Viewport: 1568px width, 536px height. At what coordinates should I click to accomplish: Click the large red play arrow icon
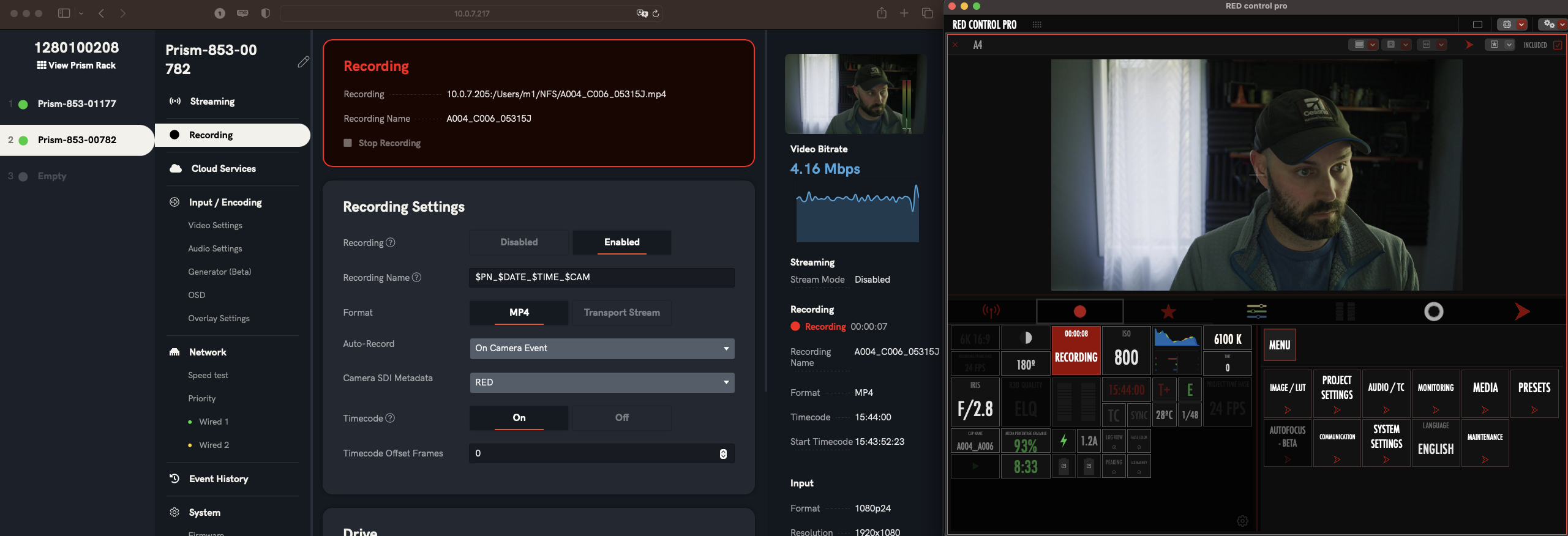pyautogui.click(x=1521, y=312)
